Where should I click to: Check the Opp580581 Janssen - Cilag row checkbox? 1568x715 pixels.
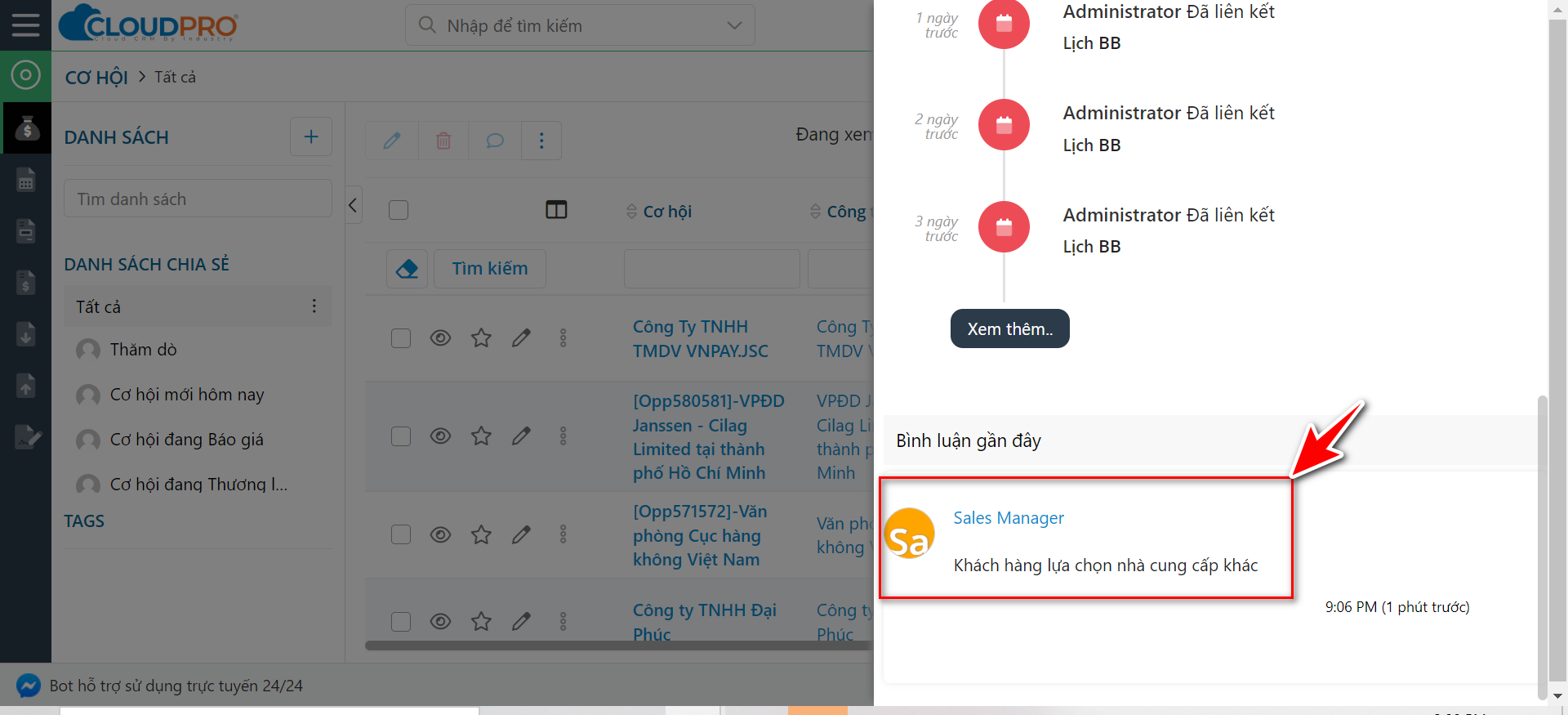pyautogui.click(x=400, y=436)
